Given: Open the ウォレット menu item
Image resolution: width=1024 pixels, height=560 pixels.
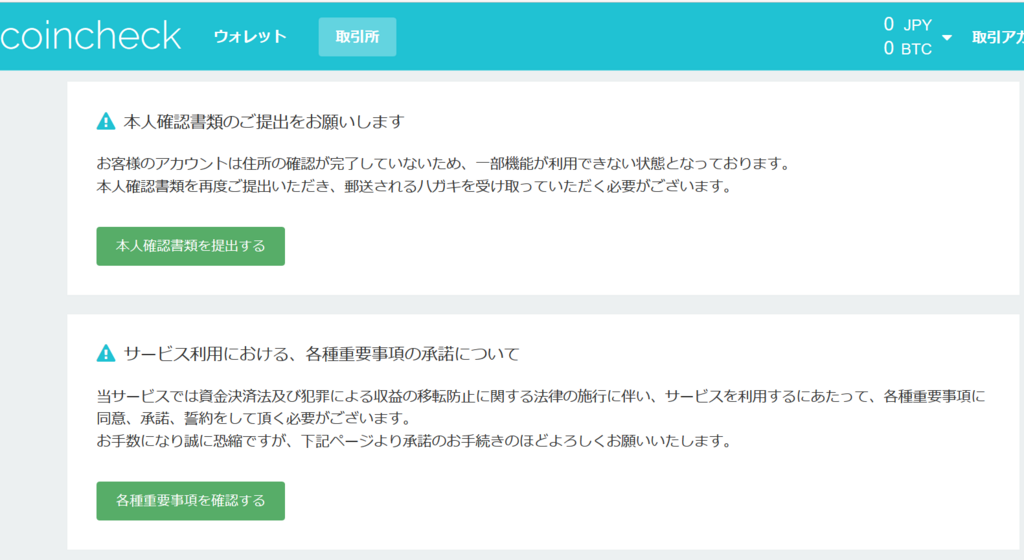Looking at the screenshot, I should click(250, 37).
